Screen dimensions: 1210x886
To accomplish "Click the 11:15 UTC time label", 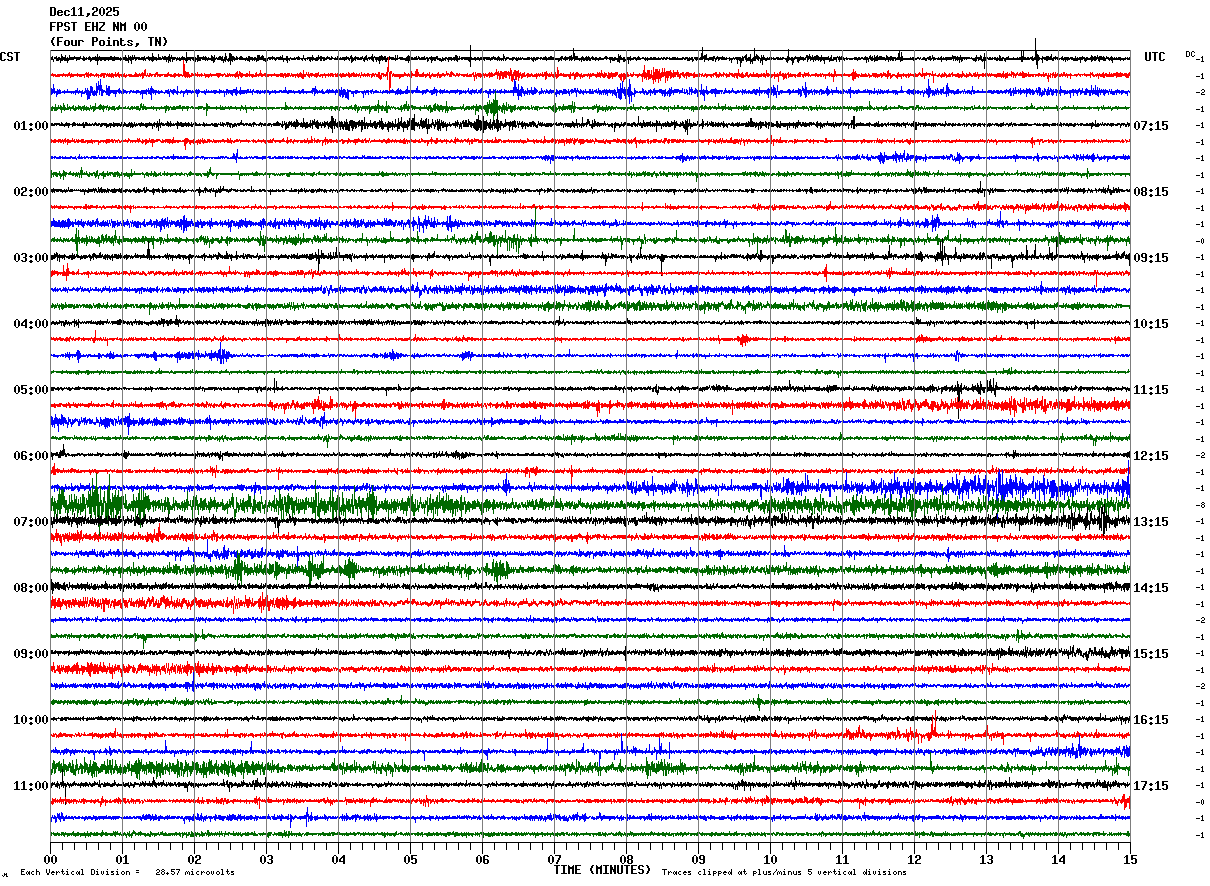I will point(1151,390).
